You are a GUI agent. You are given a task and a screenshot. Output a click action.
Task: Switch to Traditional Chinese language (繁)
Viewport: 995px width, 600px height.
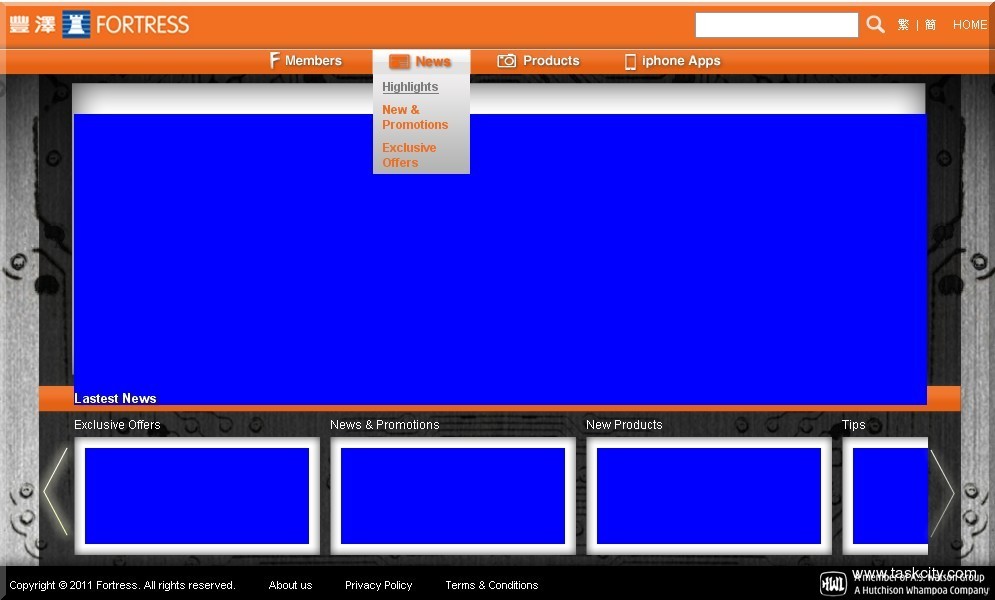903,25
